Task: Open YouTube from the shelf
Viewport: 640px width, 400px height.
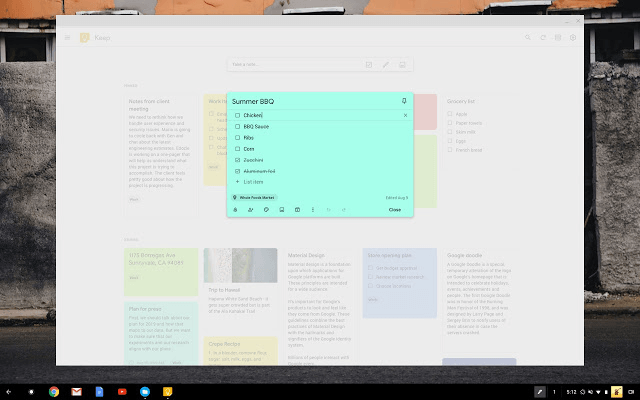Action: pyautogui.click(x=122, y=390)
